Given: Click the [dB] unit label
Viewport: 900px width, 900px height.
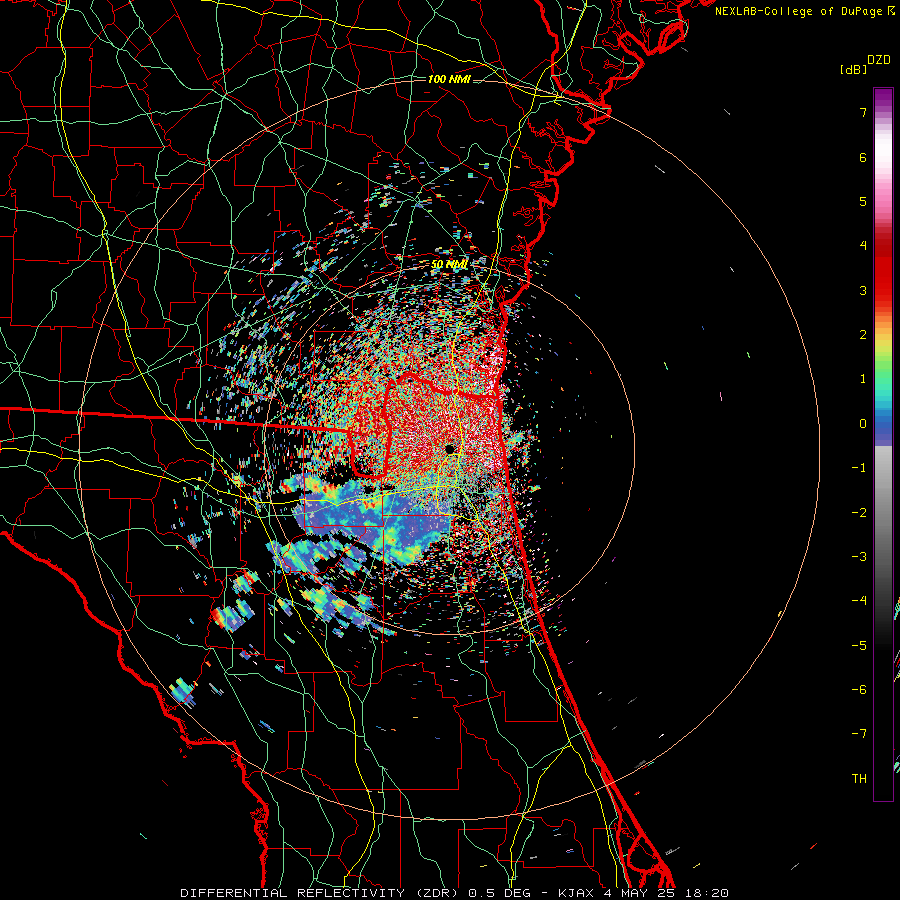Looking at the screenshot, I should 853,70.
